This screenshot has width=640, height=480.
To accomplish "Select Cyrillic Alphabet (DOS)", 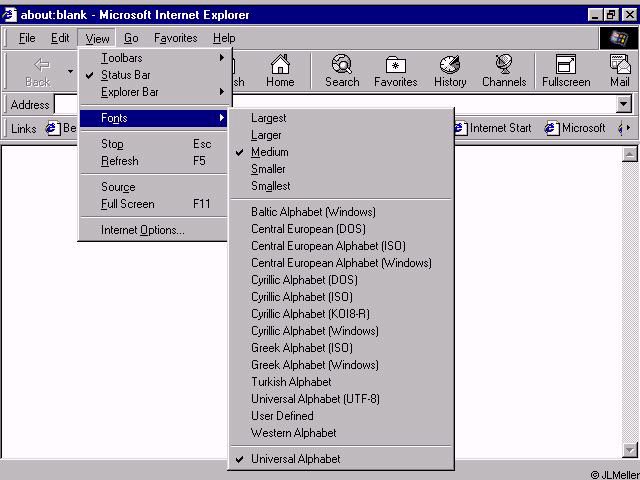I will pyautogui.click(x=341, y=280).
